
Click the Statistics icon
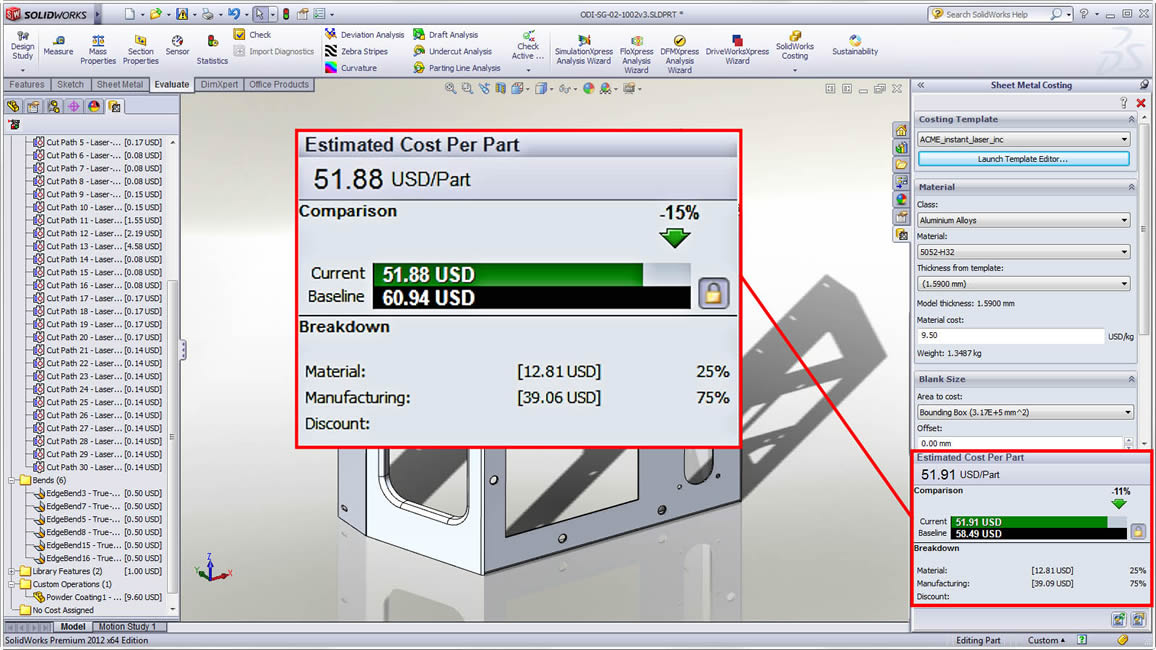(212, 46)
